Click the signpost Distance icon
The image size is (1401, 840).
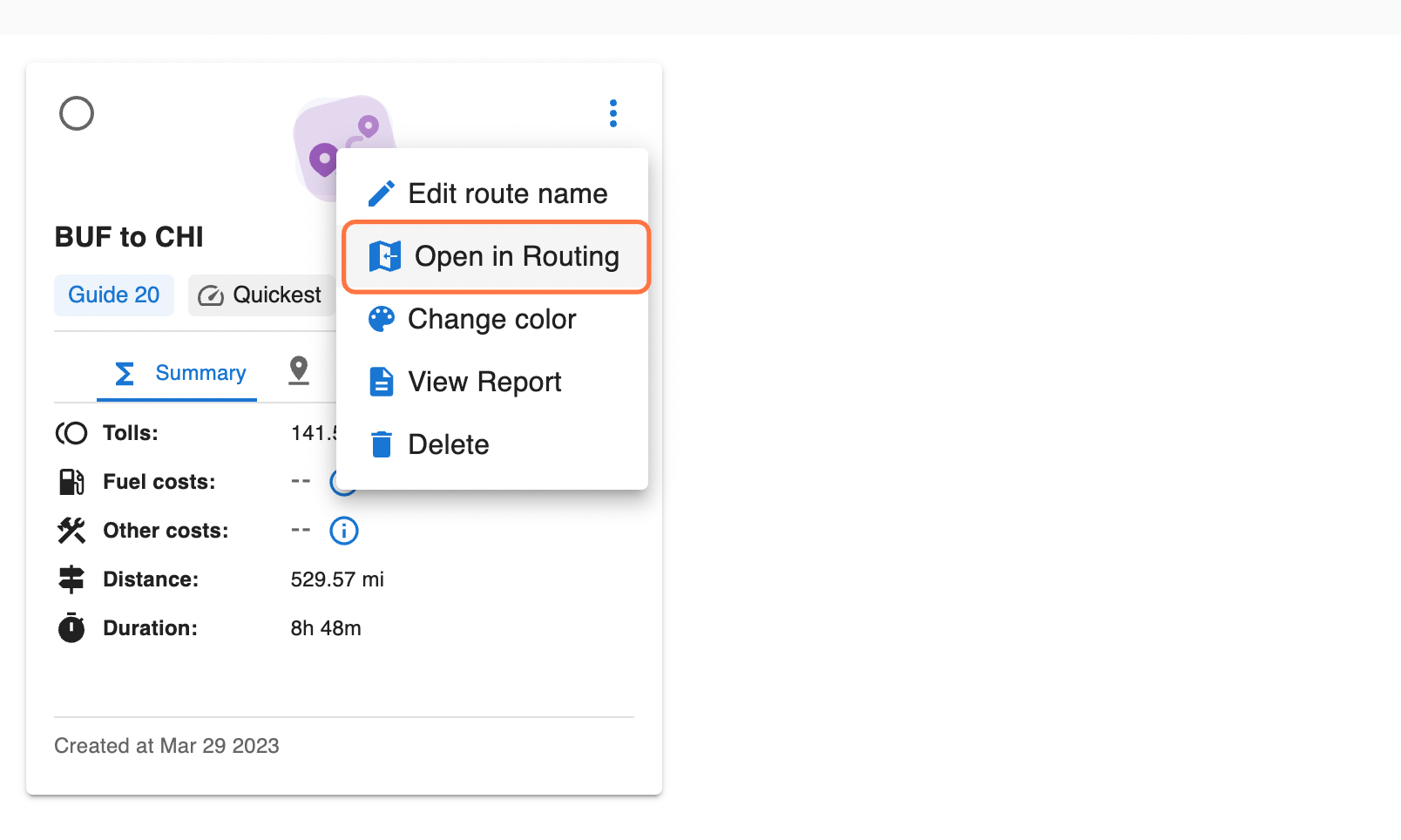coord(71,579)
